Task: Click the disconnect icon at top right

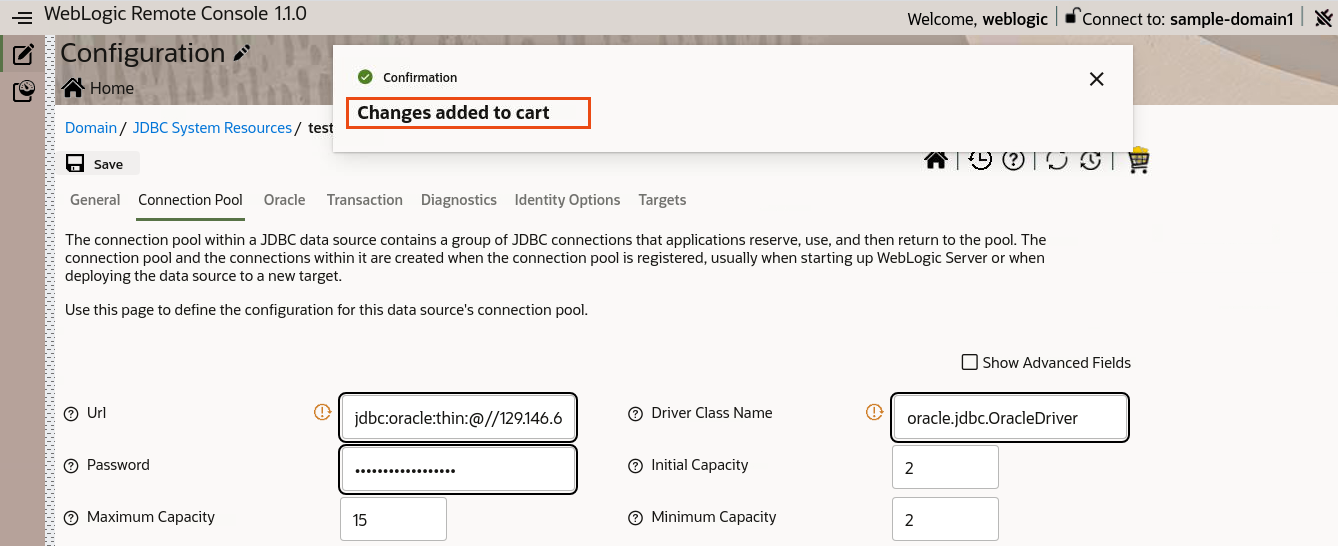Action: (1322, 18)
